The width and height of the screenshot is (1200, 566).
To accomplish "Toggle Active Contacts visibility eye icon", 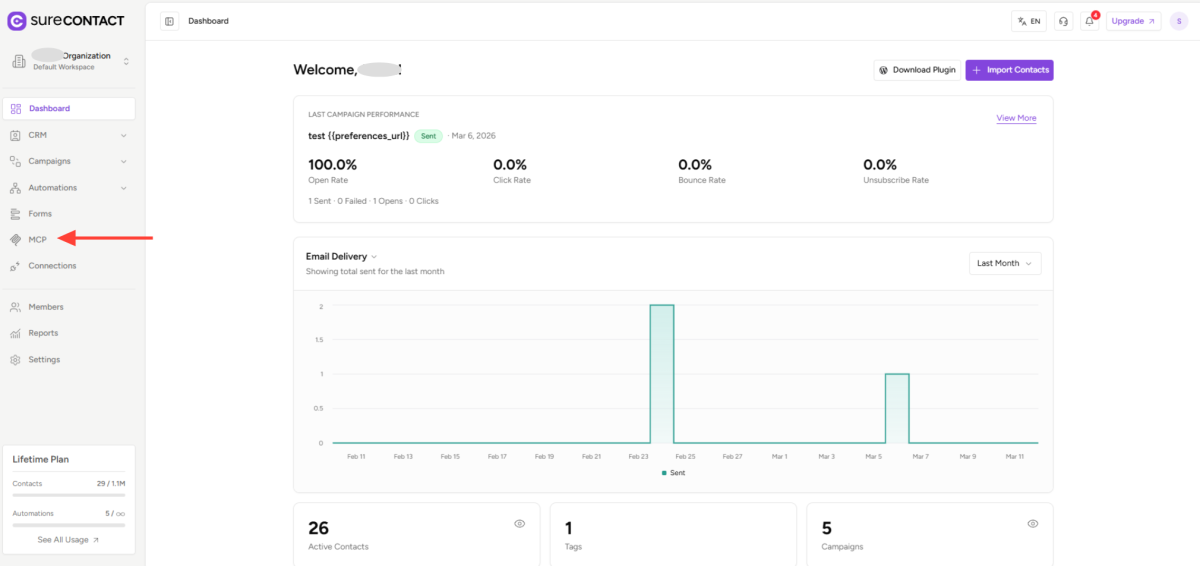I will point(519,524).
